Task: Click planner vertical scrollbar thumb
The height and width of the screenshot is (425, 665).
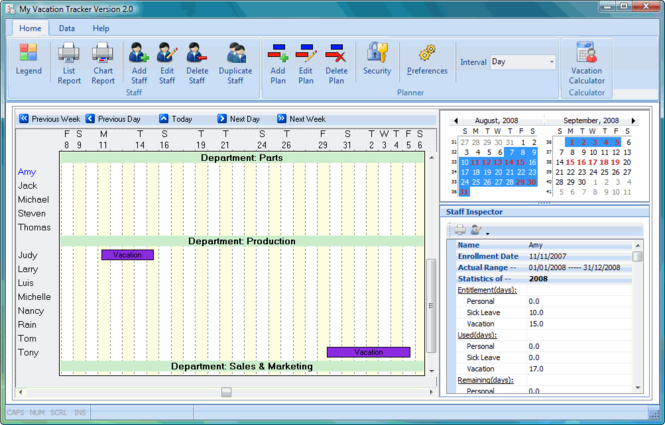Action: click(431, 306)
